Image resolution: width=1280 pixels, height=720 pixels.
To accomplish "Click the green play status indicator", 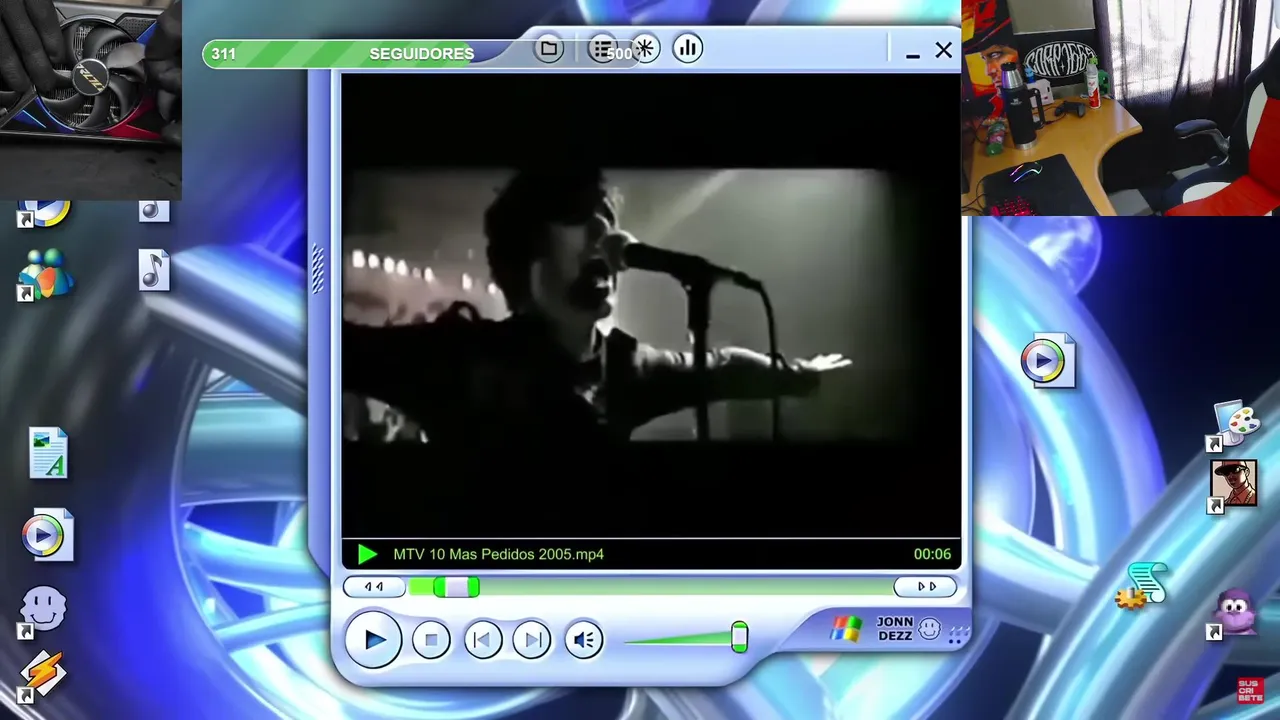I will pos(367,554).
